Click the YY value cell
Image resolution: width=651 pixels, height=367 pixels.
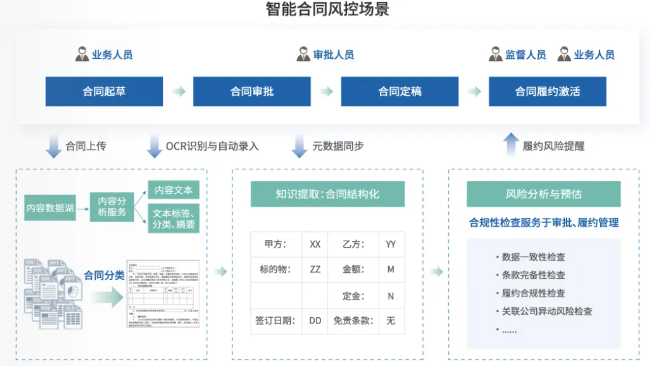pos(391,244)
